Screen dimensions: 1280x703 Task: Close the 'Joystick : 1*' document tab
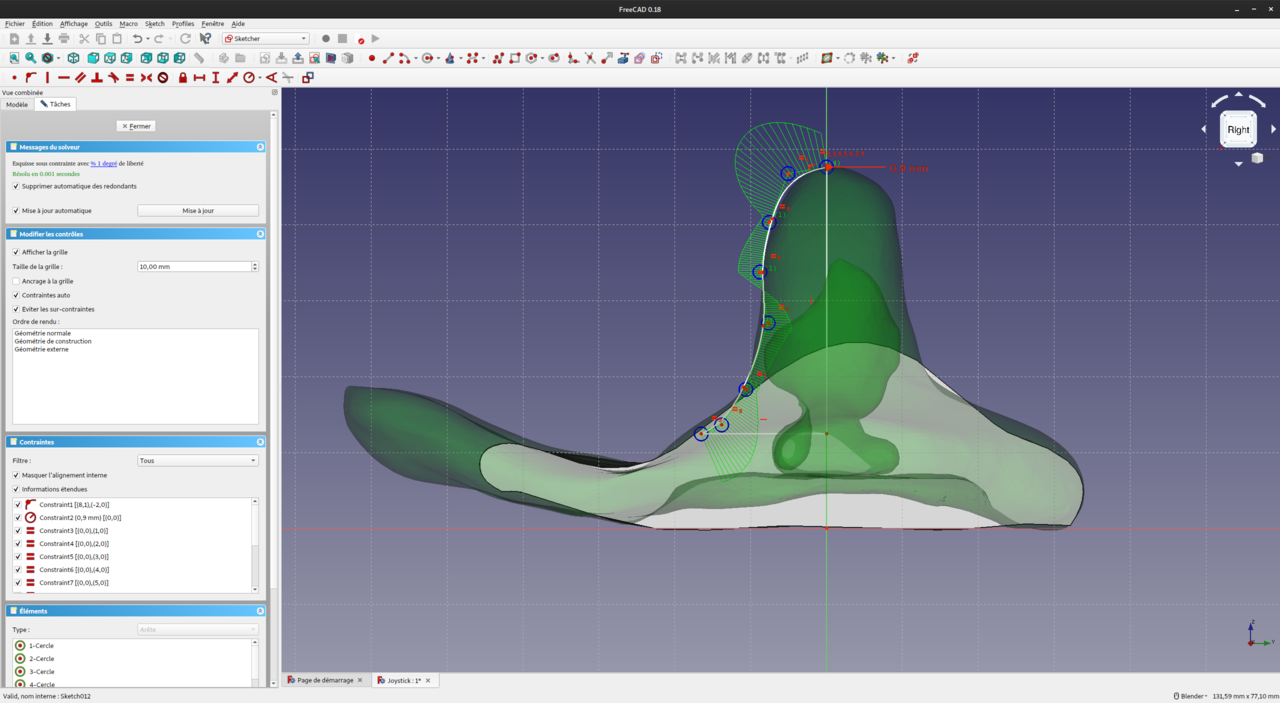pyautogui.click(x=428, y=680)
